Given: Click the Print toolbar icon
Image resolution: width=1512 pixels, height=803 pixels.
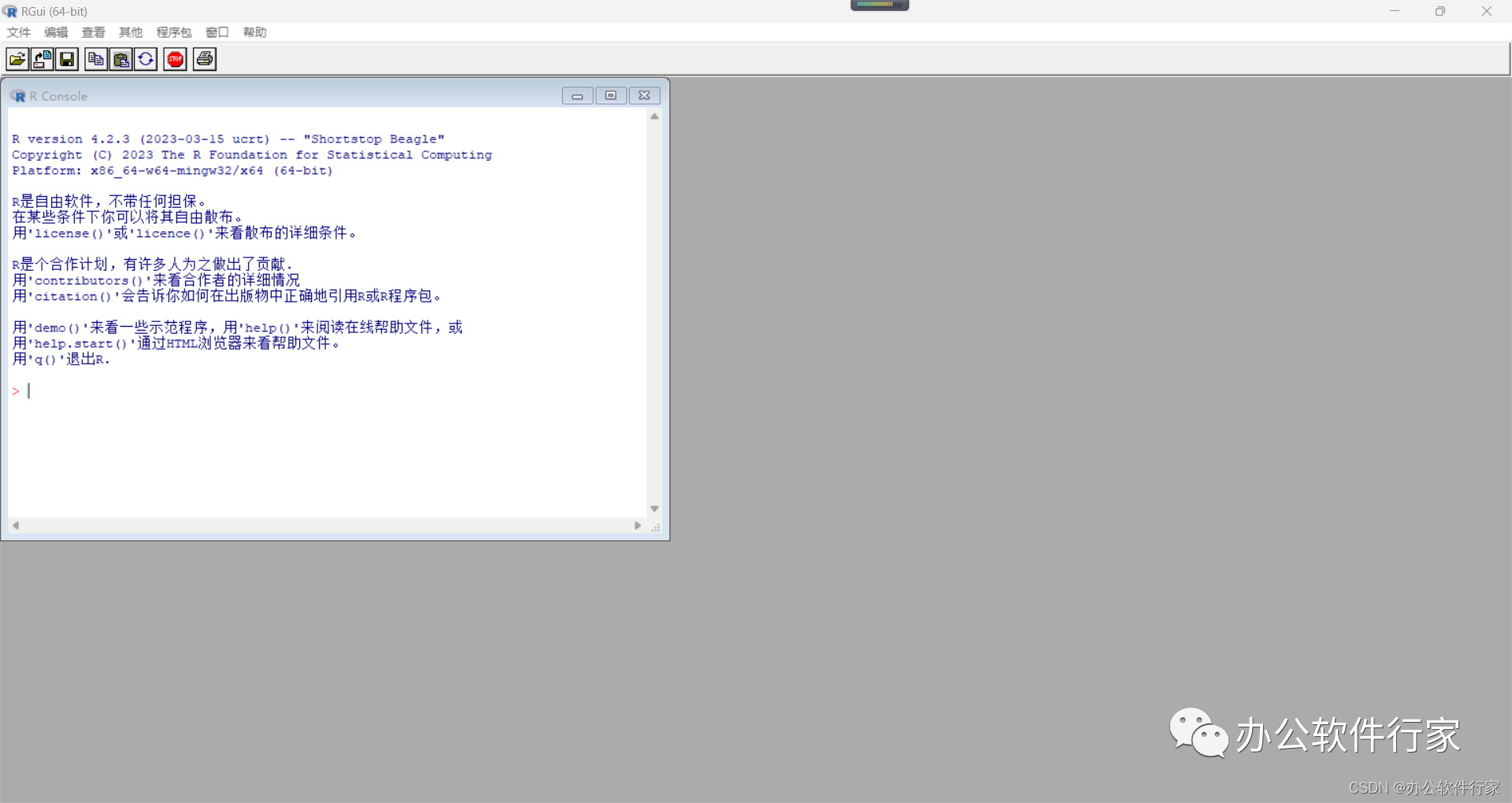Looking at the screenshot, I should pos(205,59).
